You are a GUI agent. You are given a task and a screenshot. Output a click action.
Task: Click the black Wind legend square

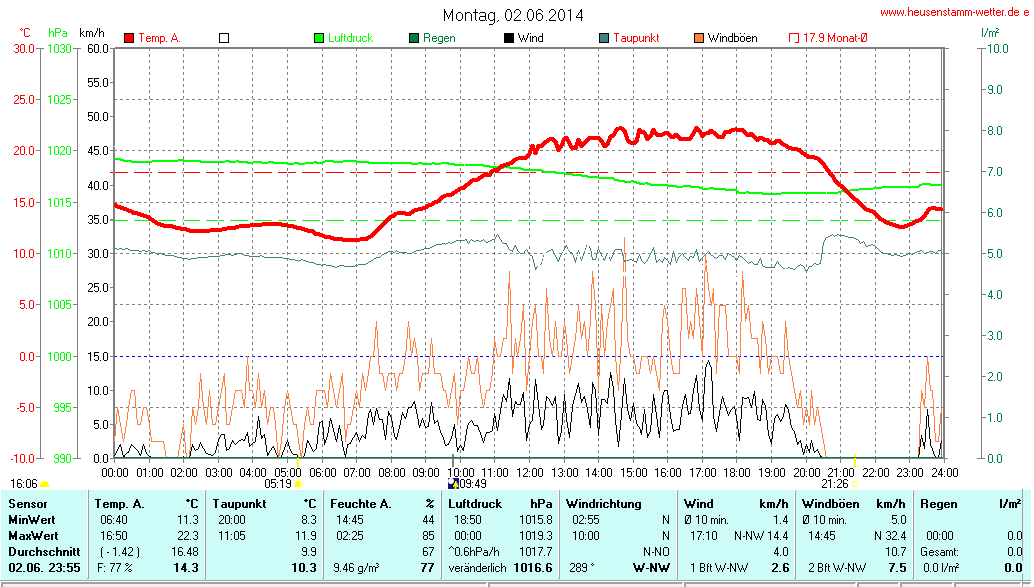click(509, 38)
